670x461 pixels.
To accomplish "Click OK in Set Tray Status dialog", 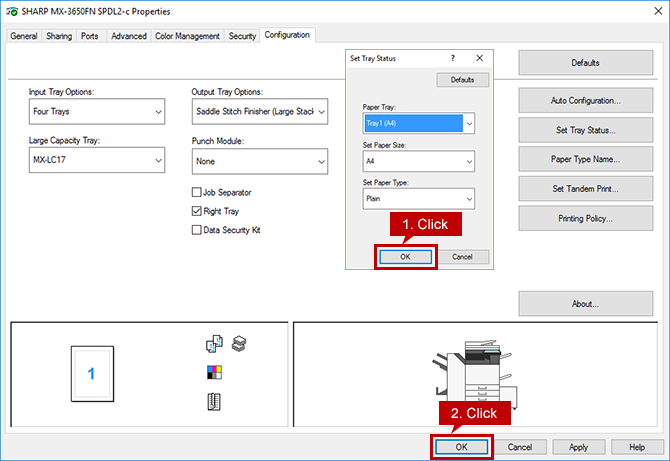I will tap(406, 257).
